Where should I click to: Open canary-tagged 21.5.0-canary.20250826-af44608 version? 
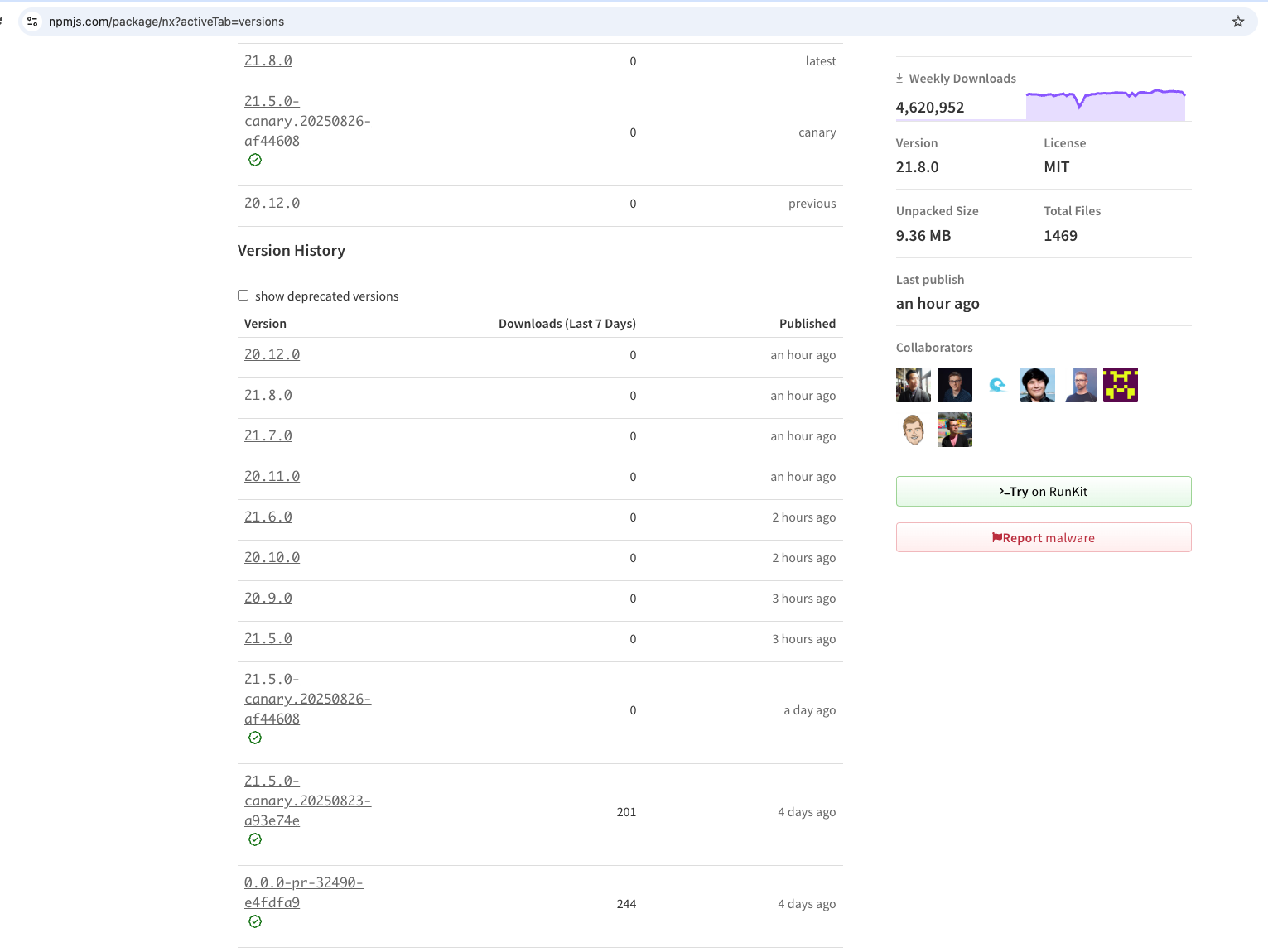(x=307, y=121)
